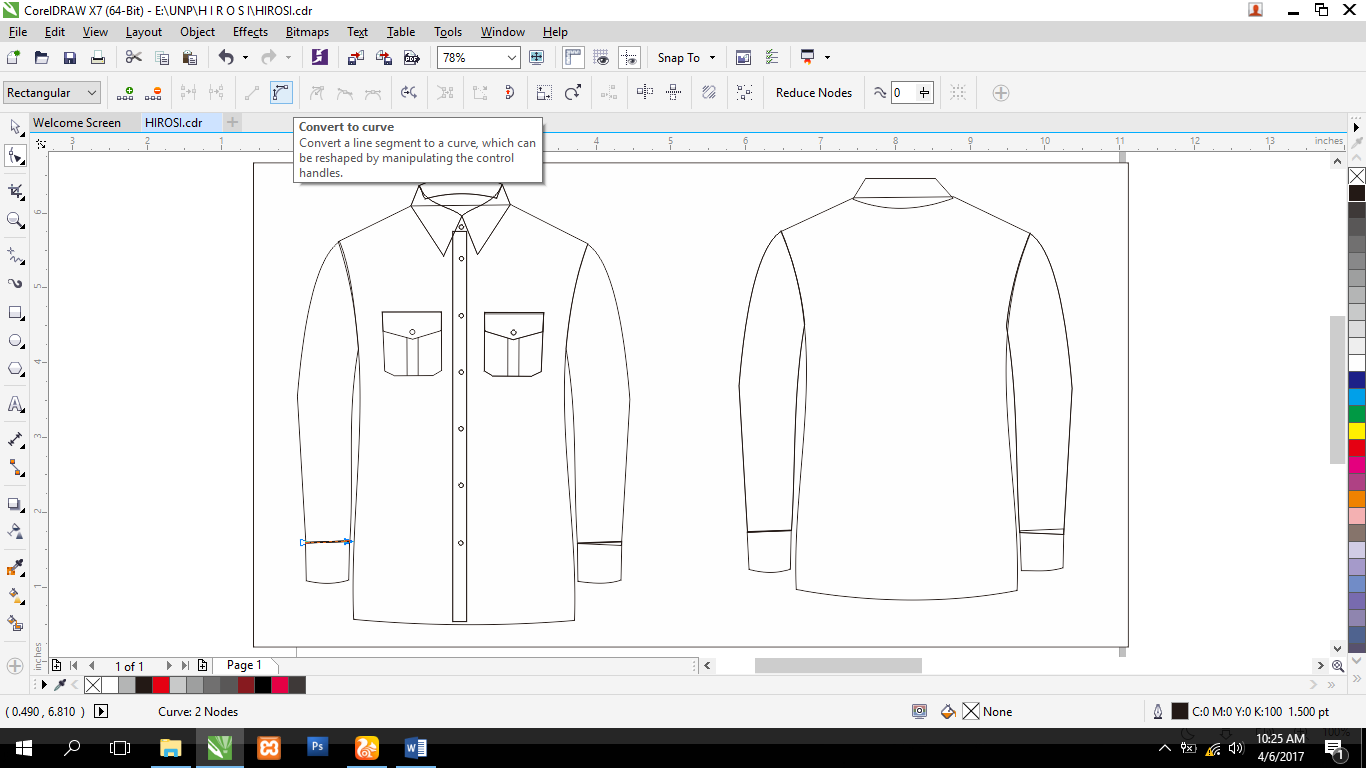This screenshot has height=768, width=1366.
Task: Select the Interactive Fill tool
Action: (x=15, y=595)
